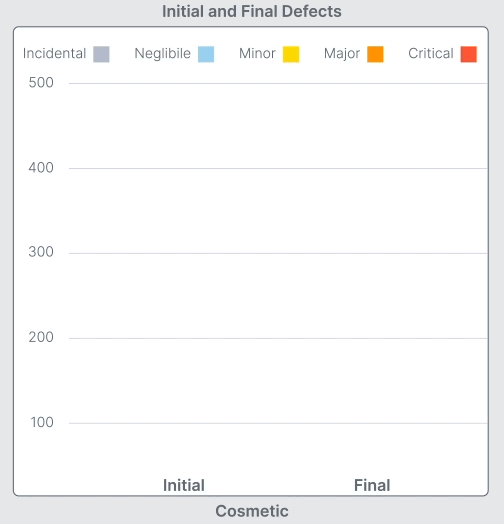Click the Major orange legend swatch

point(375,54)
